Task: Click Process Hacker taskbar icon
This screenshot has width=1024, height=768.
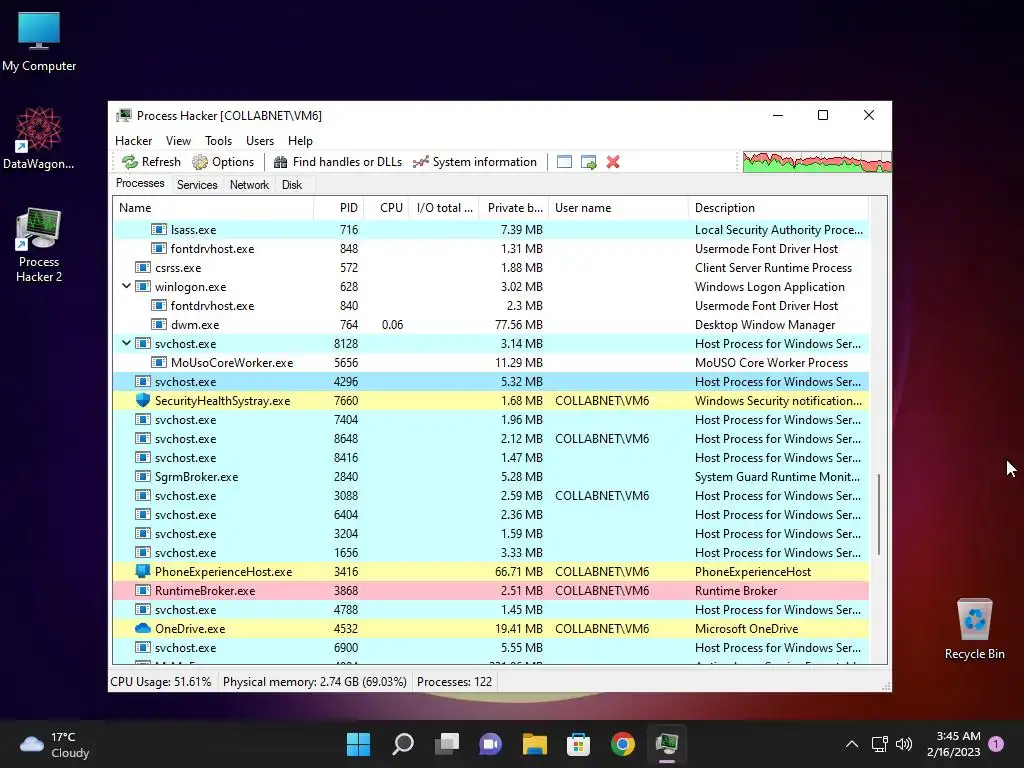Action: pos(667,744)
